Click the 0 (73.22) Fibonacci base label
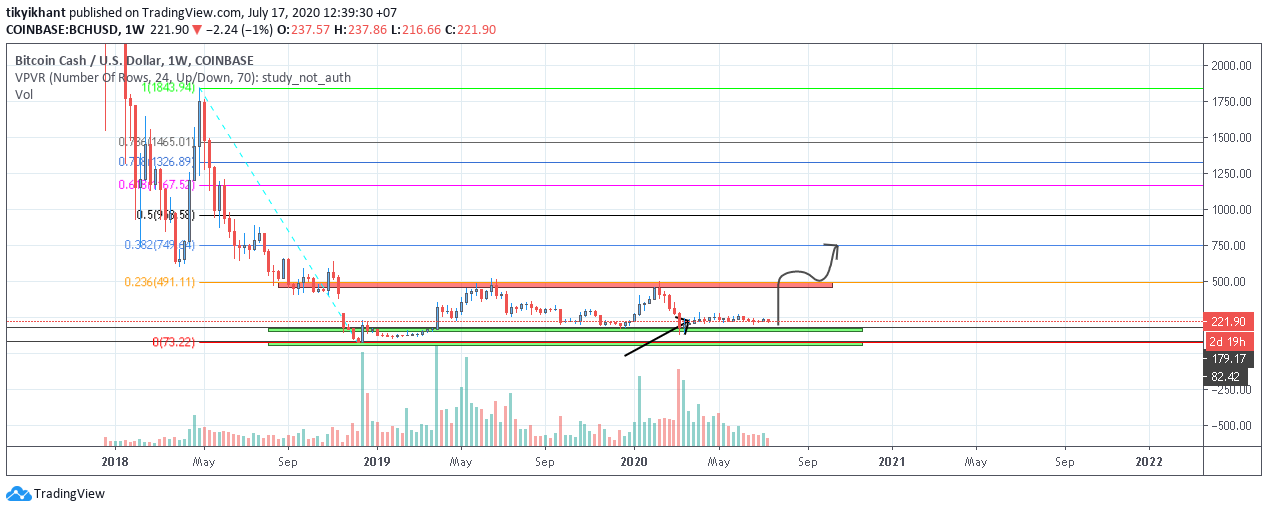Image resolution: width=1268 pixels, height=512 pixels. pos(174,342)
